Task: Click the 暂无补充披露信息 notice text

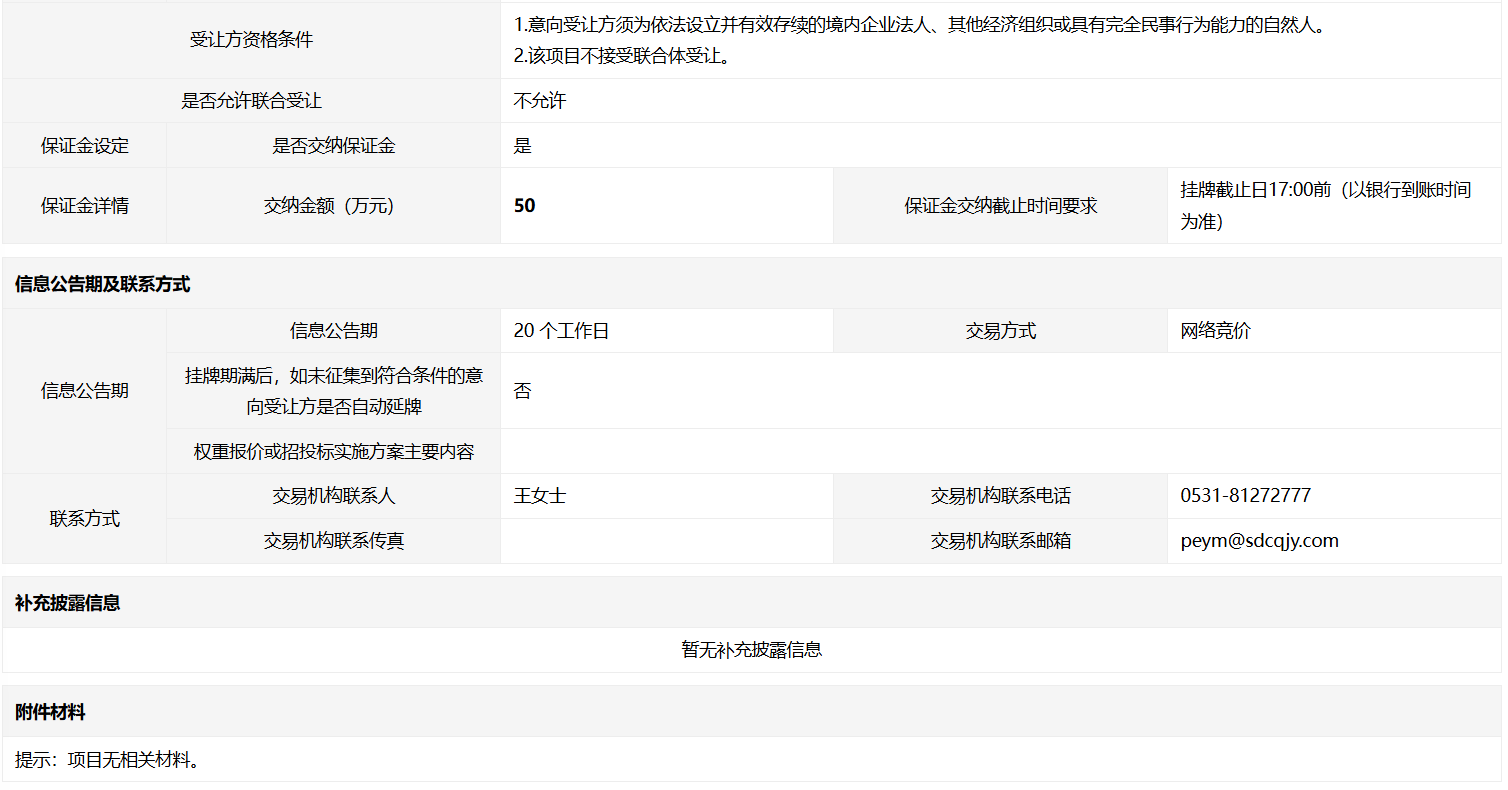Action: [751, 650]
